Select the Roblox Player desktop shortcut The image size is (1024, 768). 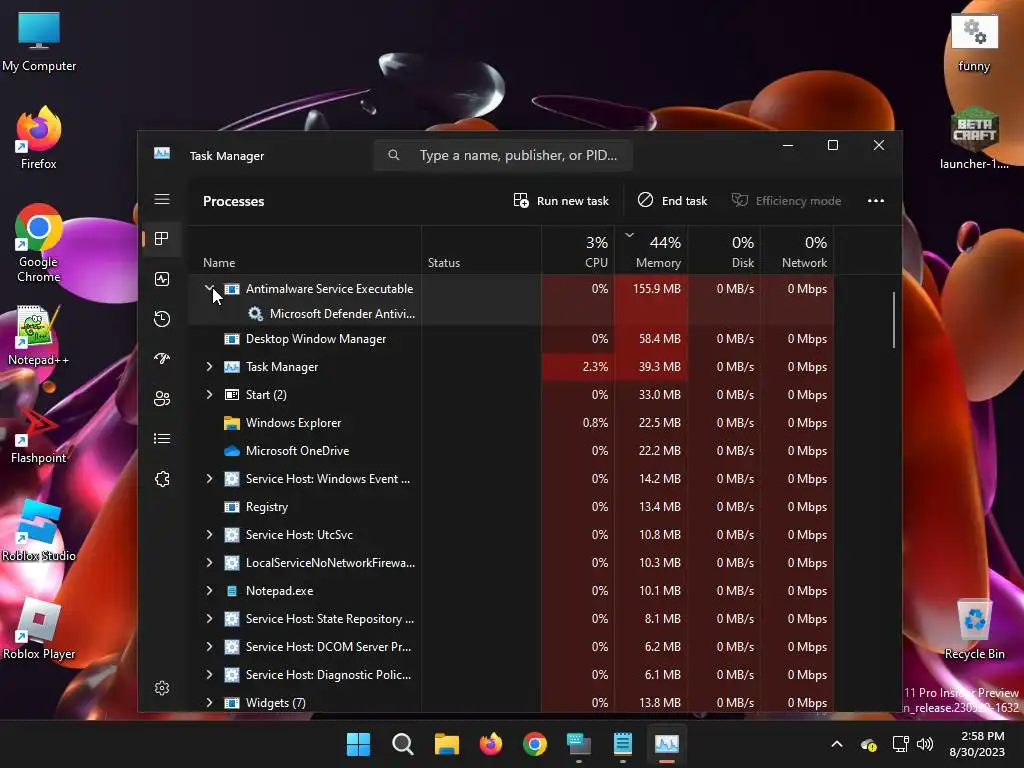click(39, 629)
